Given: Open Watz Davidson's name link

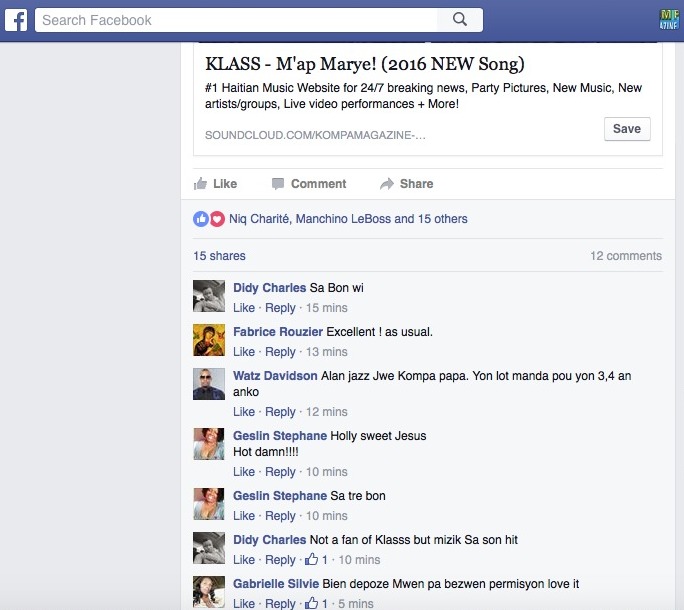Looking at the screenshot, I should click(275, 376).
